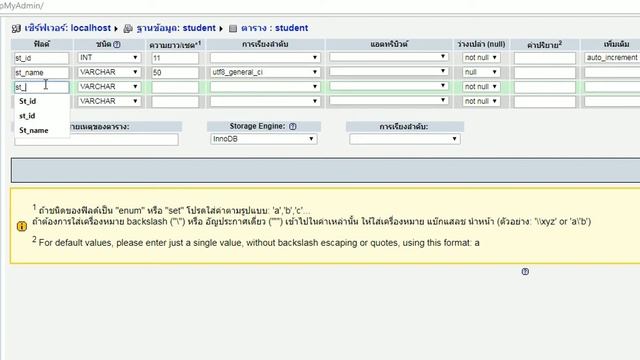
Task: Click the table comments input field
Action: pos(96,140)
